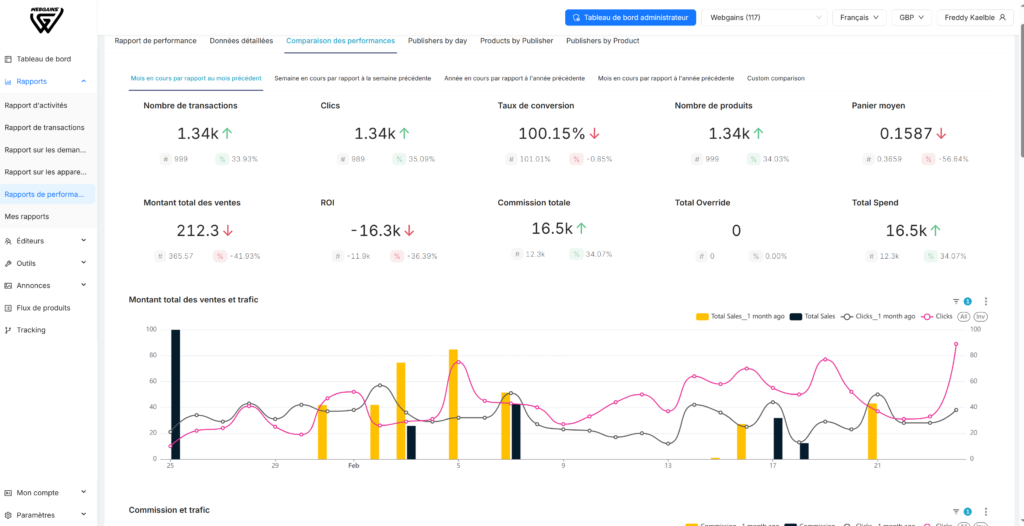Click the Tracking branch icon in sidebar
Viewport: 1024px width, 526px height.
pos(8,330)
